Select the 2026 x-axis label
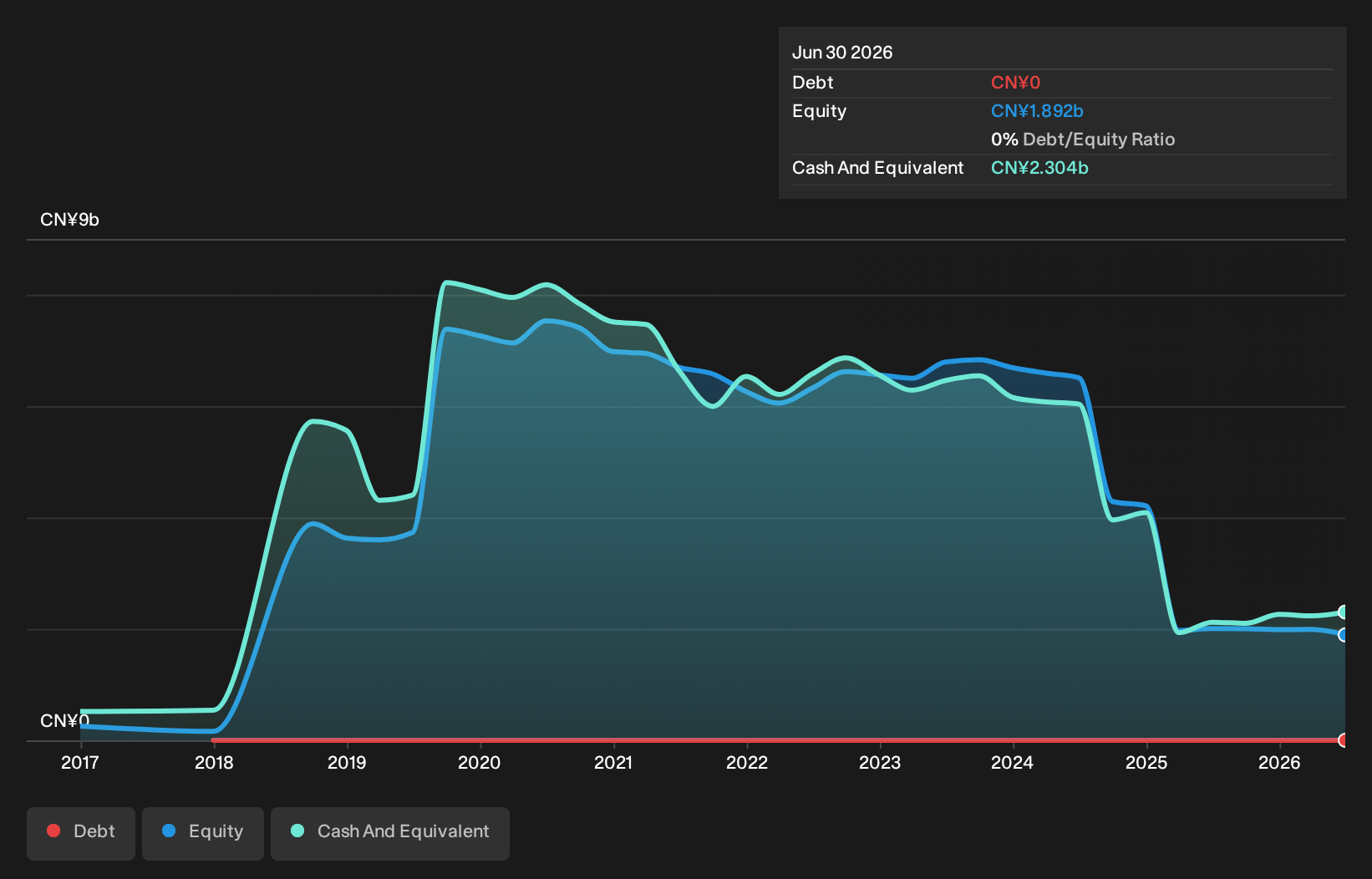 [1279, 763]
